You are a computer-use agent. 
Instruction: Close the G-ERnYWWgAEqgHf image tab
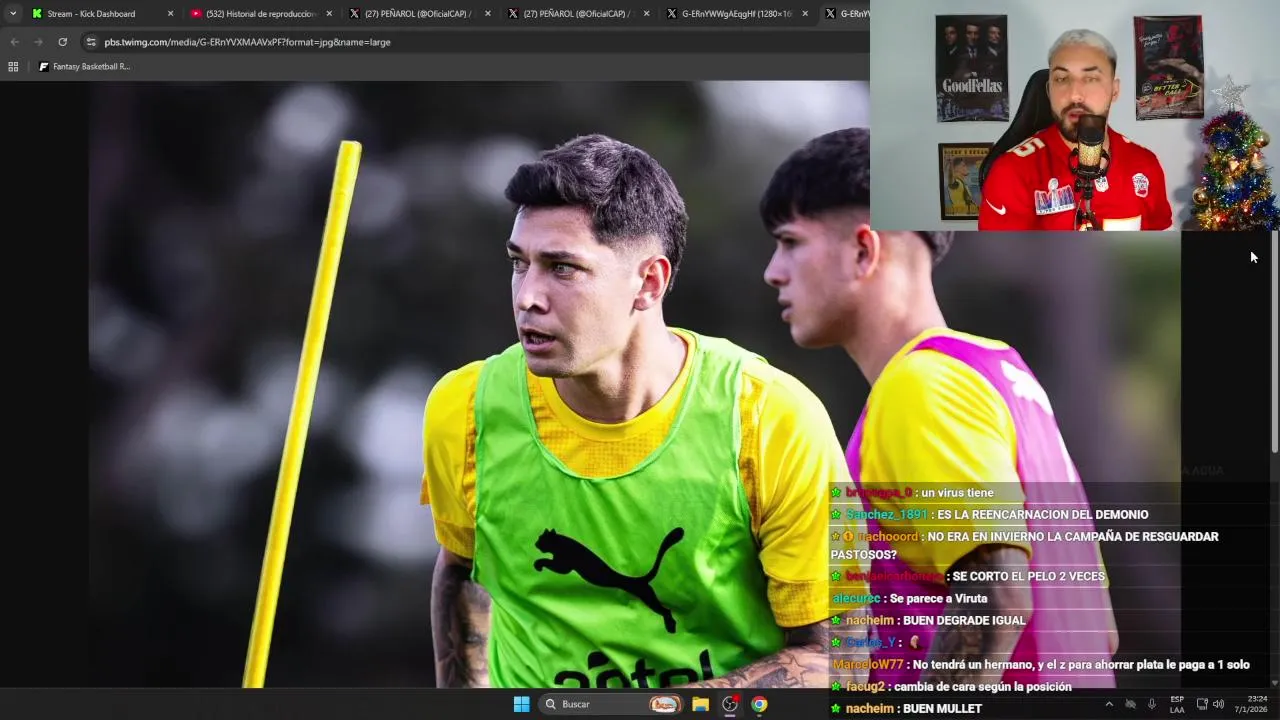point(805,14)
